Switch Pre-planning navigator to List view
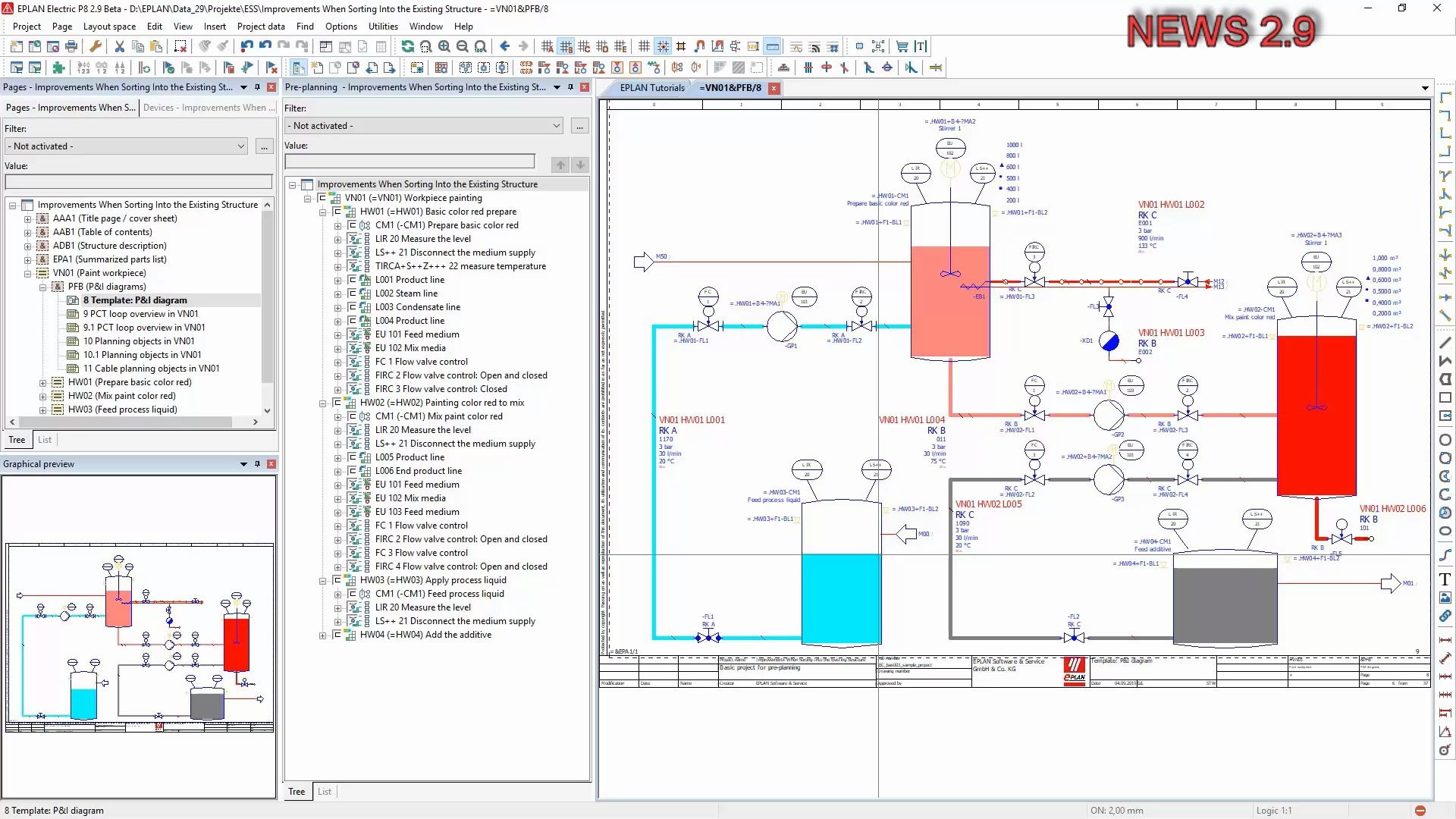The width and height of the screenshot is (1456, 819). (325, 792)
